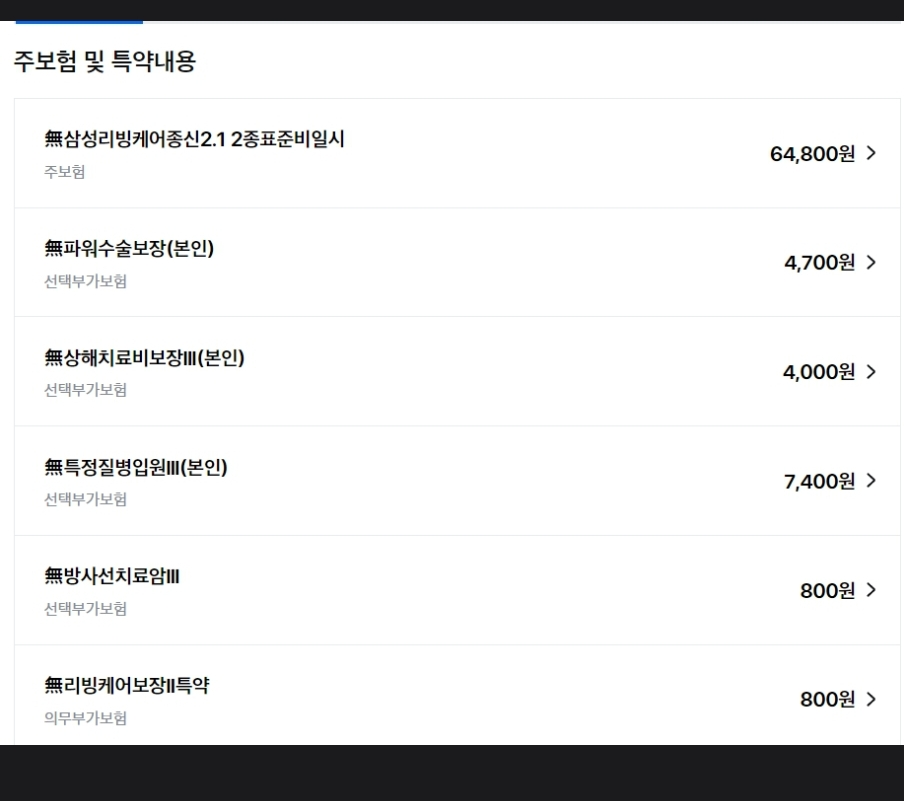Viewport: 904px width, 801px height.
Task: Open the 無상해치료비보장III(본인) rider title
Action: pyautogui.click(x=145, y=358)
